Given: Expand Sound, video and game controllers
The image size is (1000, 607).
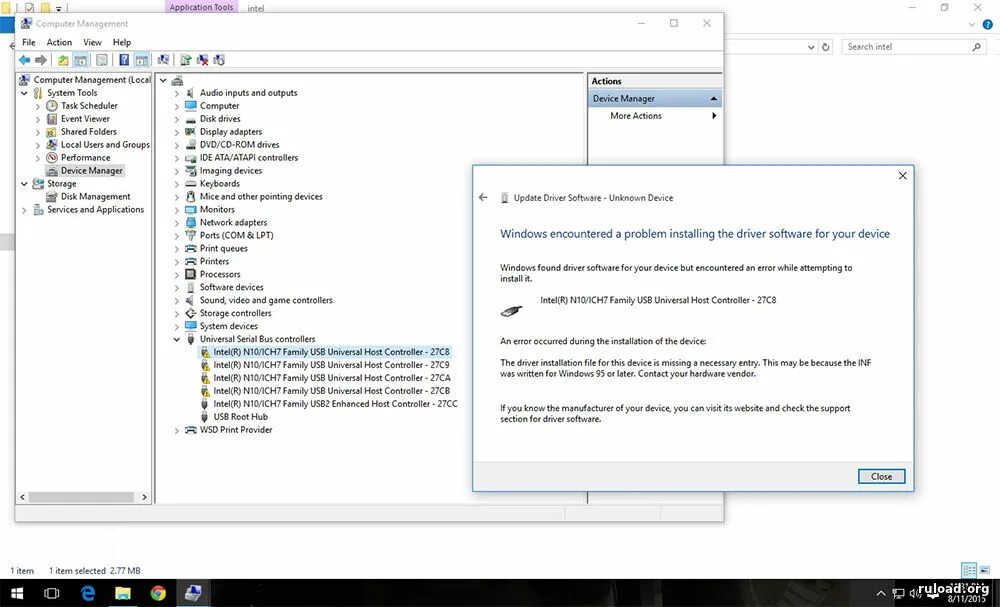Looking at the screenshot, I should [x=177, y=300].
